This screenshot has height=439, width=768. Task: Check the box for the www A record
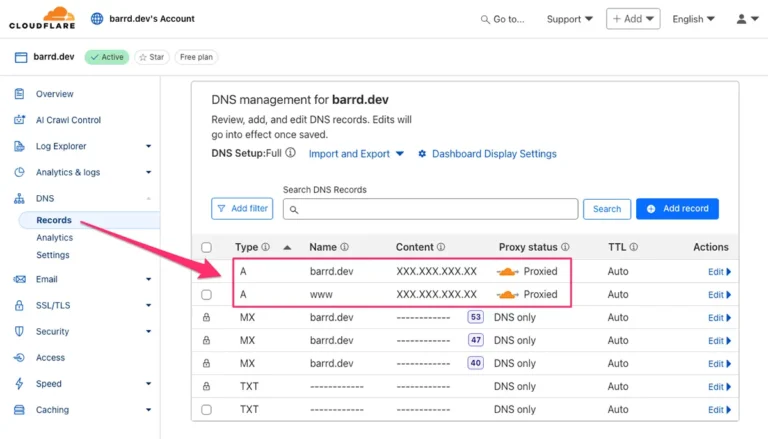[x=207, y=294]
